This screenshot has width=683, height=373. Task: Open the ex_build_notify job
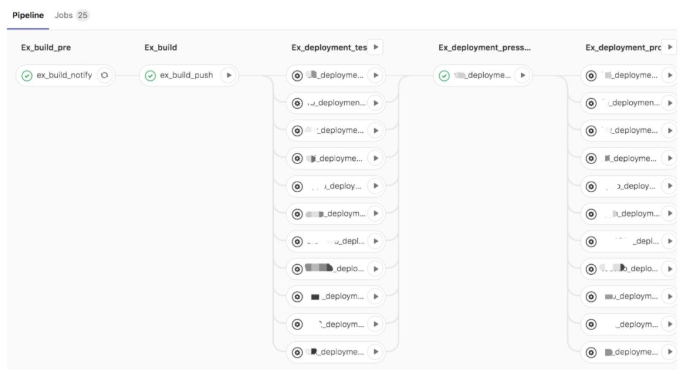pyautogui.click(x=64, y=75)
